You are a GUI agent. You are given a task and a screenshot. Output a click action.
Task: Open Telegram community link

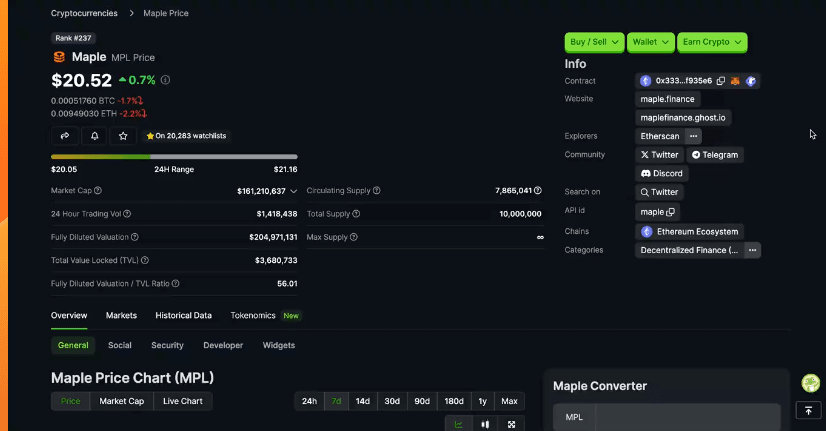715,155
